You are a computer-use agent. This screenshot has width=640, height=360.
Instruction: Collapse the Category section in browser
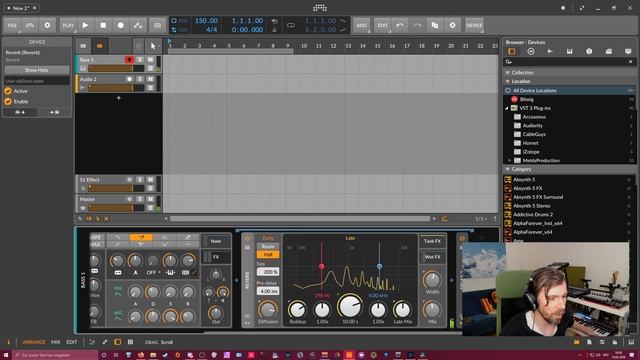coord(508,169)
